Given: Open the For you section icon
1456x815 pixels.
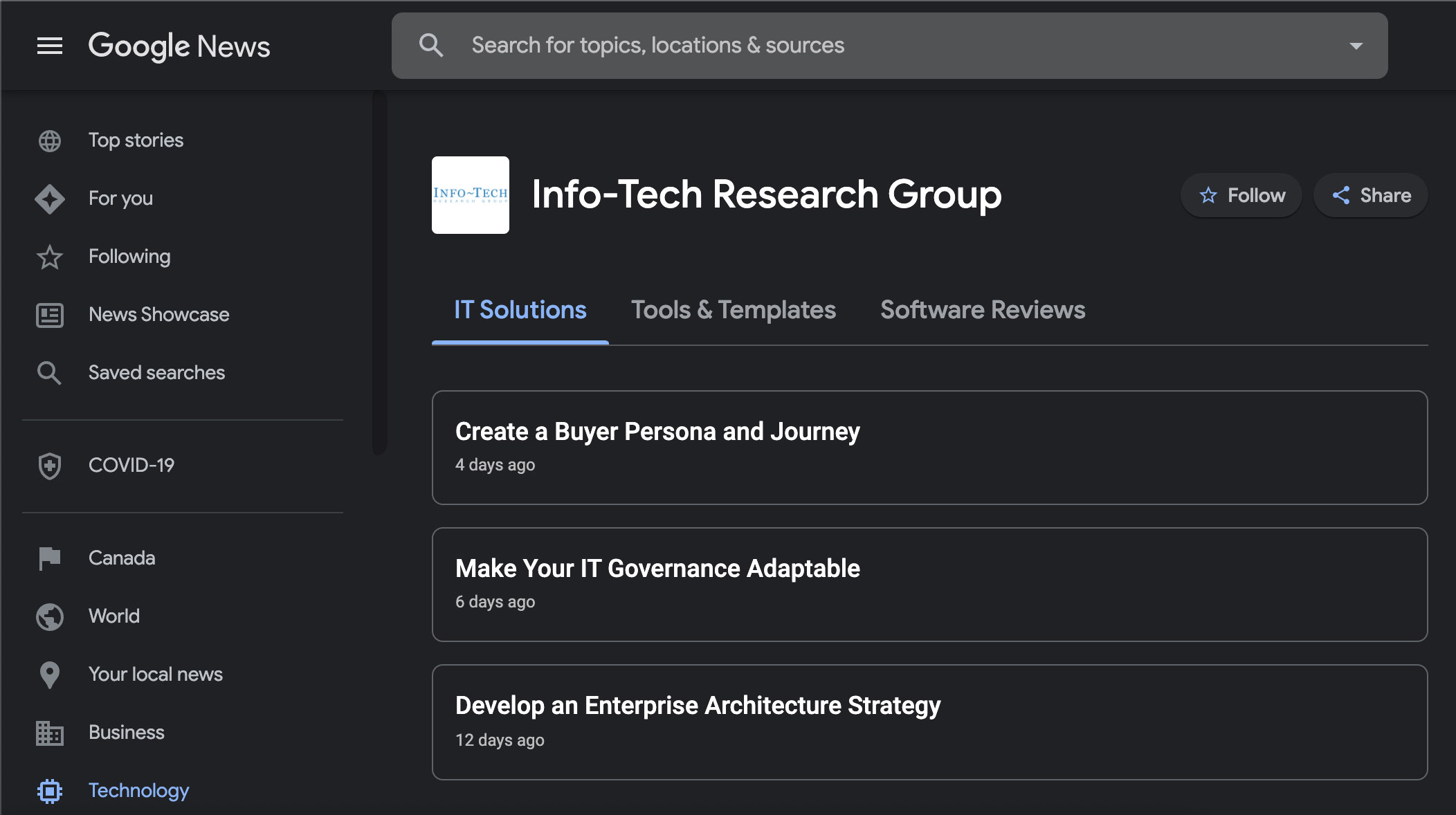Looking at the screenshot, I should point(49,199).
